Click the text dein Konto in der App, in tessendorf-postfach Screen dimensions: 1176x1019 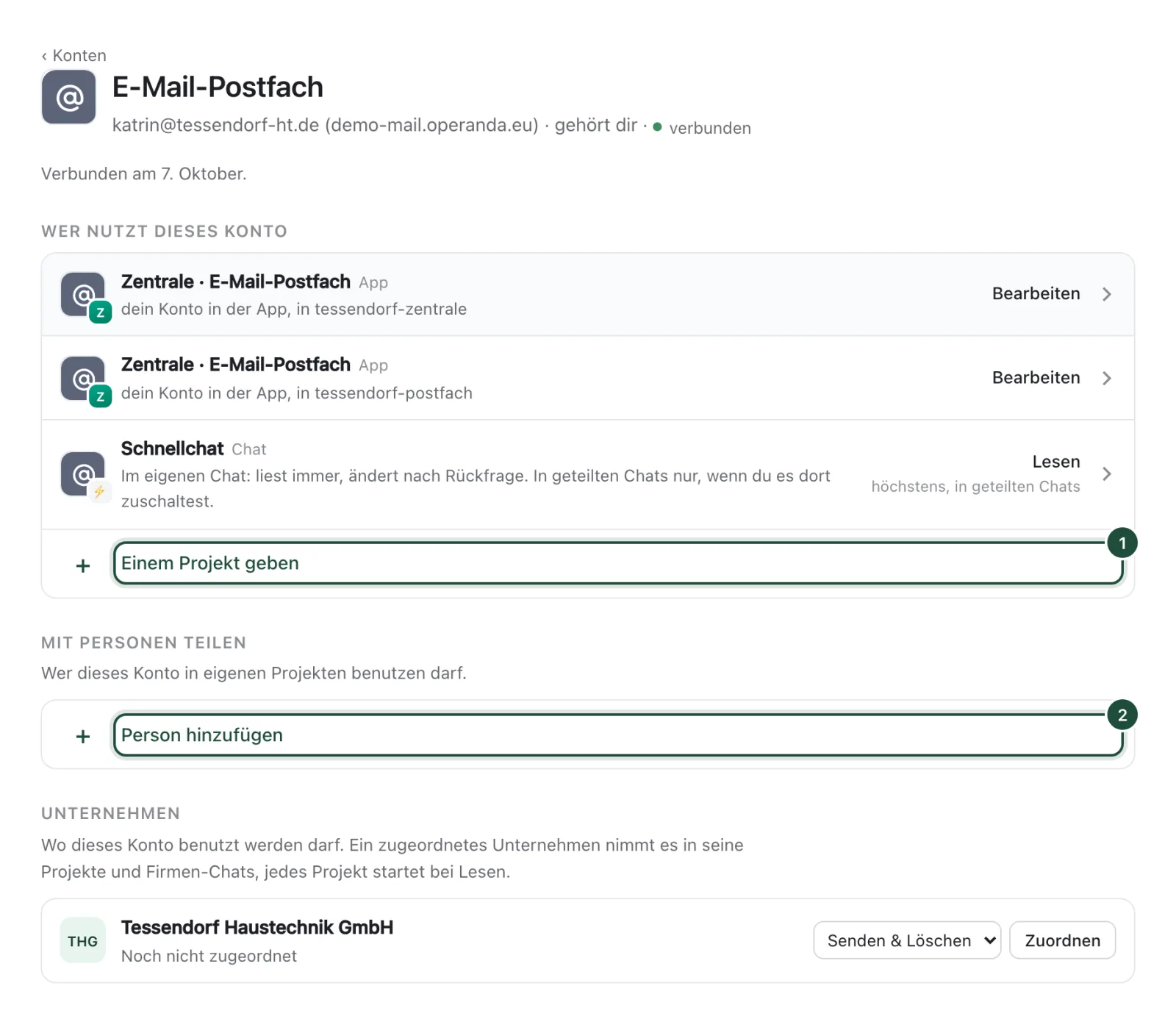pyautogui.click(x=297, y=393)
